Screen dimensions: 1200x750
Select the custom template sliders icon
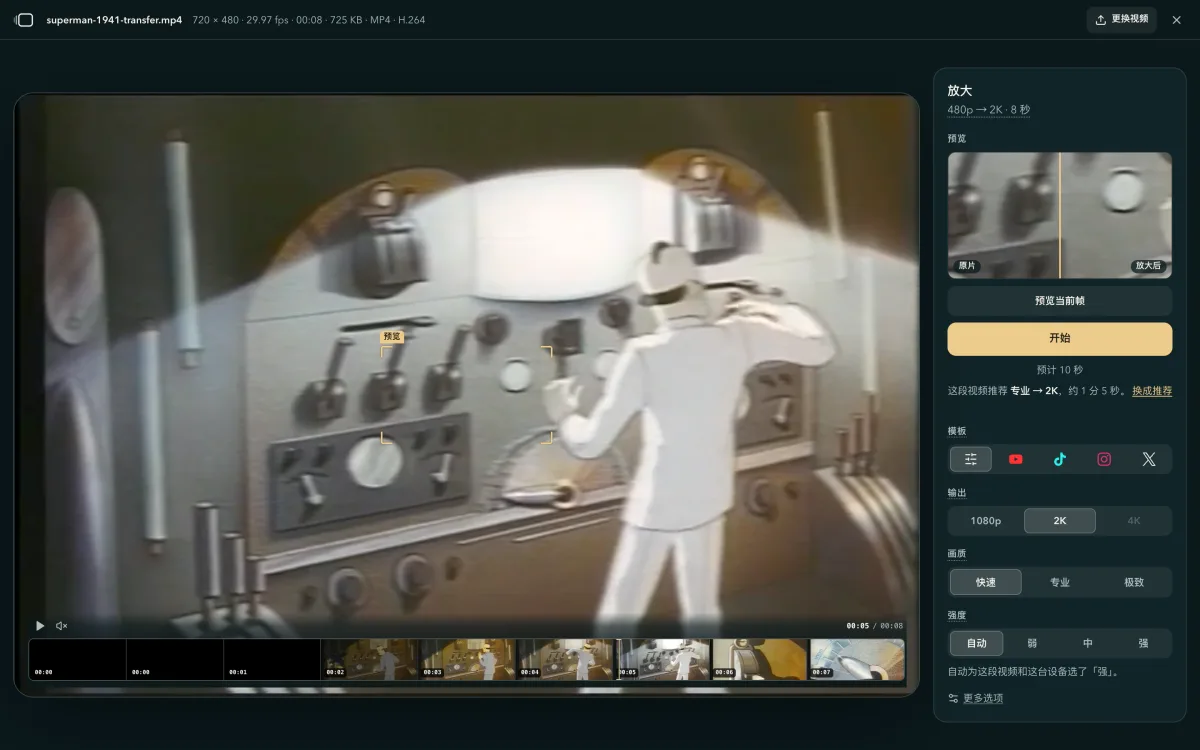click(971, 459)
